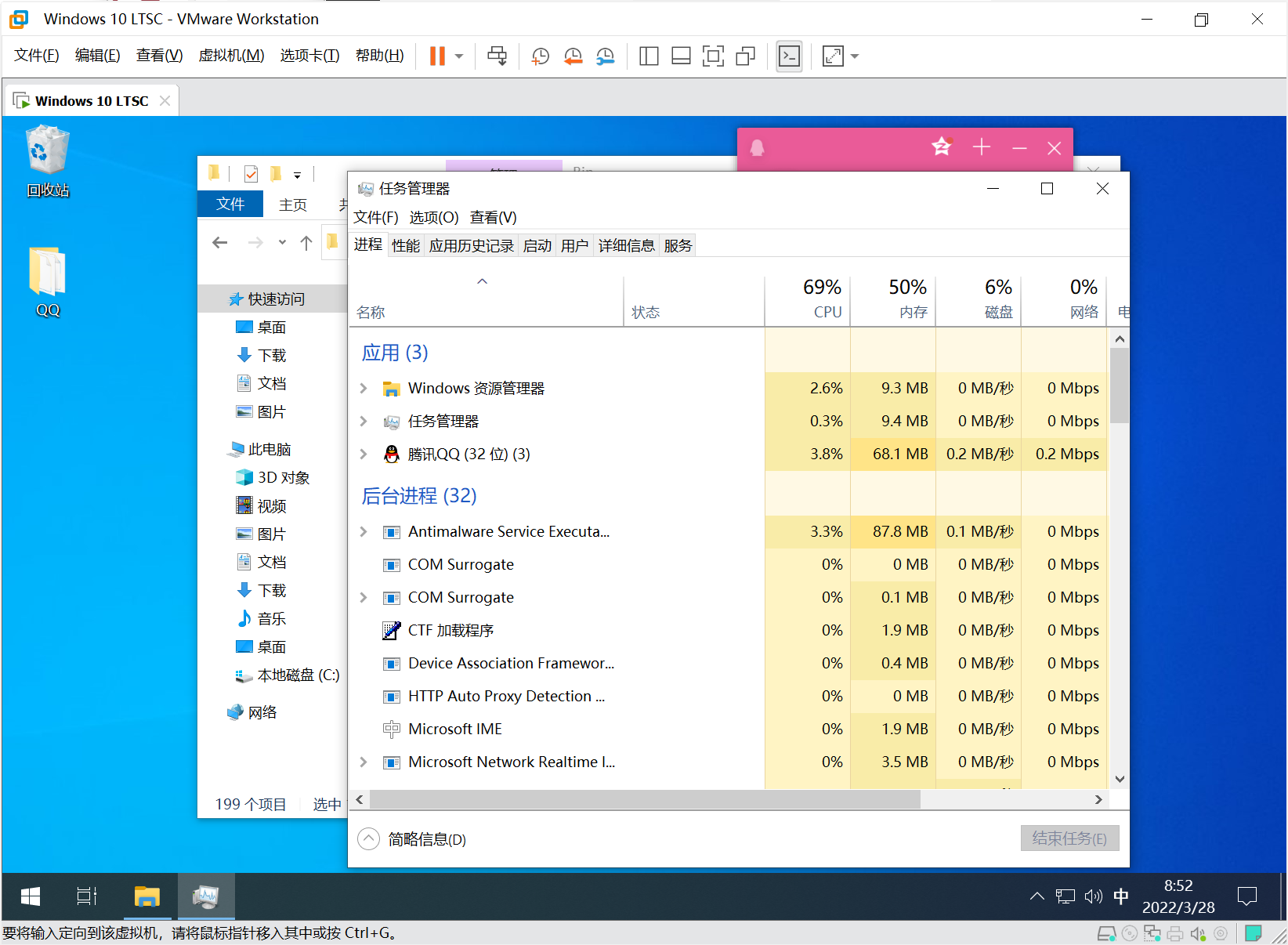
Task: Suspend the virtual machine with the pause icon
Action: pos(436,56)
